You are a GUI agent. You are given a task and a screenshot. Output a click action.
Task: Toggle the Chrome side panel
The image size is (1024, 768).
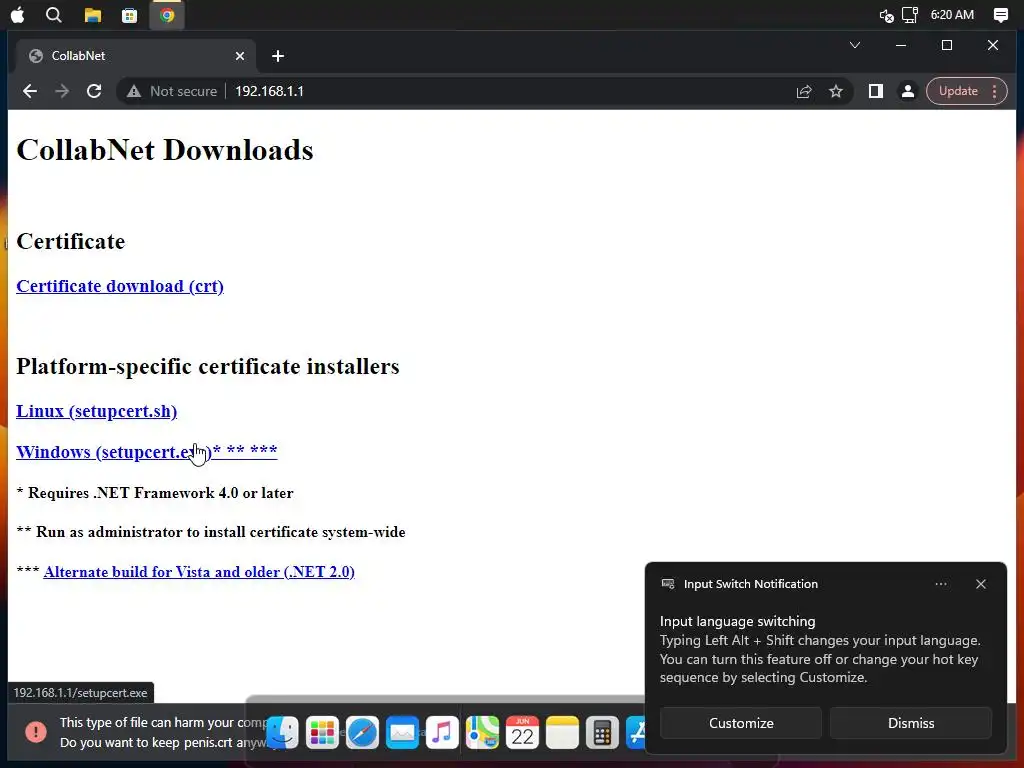click(x=876, y=91)
